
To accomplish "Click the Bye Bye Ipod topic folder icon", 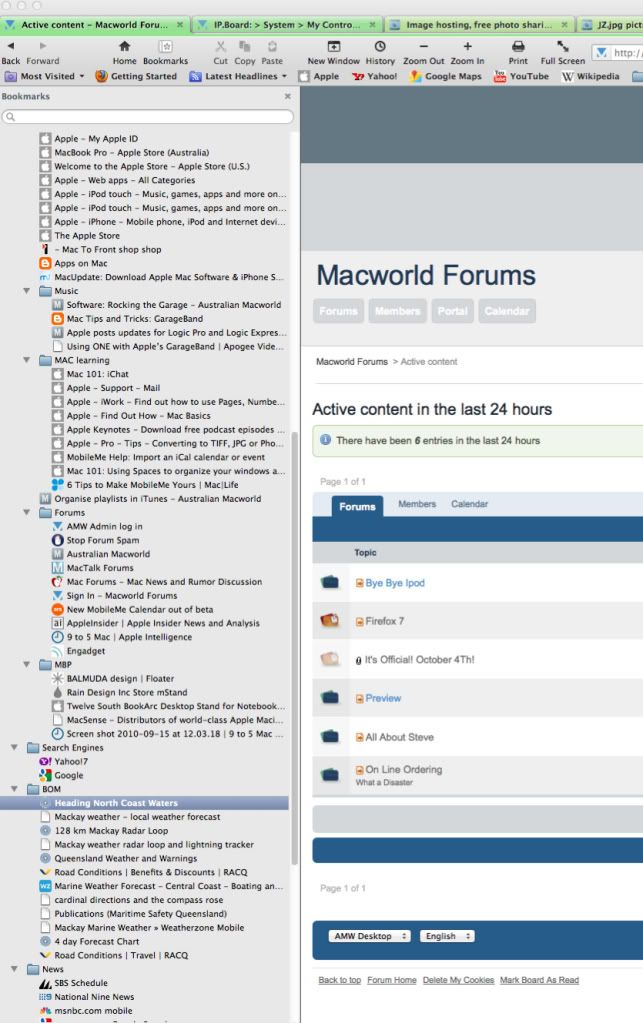I will 330,582.
